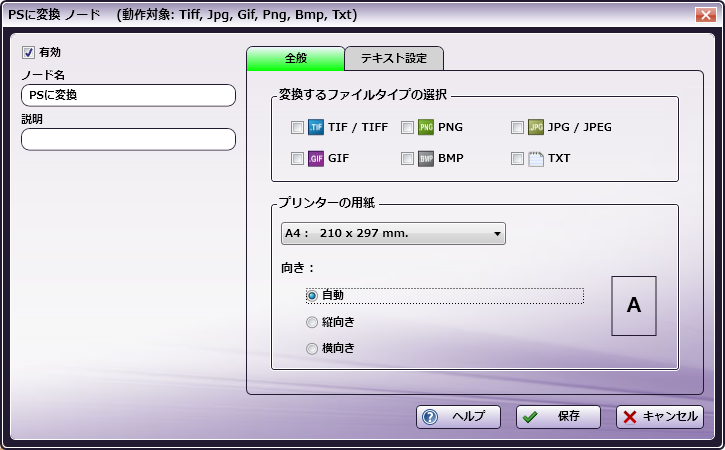This screenshot has width=725, height=450.
Task: Click the PNG file type icon
Action: click(426, 127)
